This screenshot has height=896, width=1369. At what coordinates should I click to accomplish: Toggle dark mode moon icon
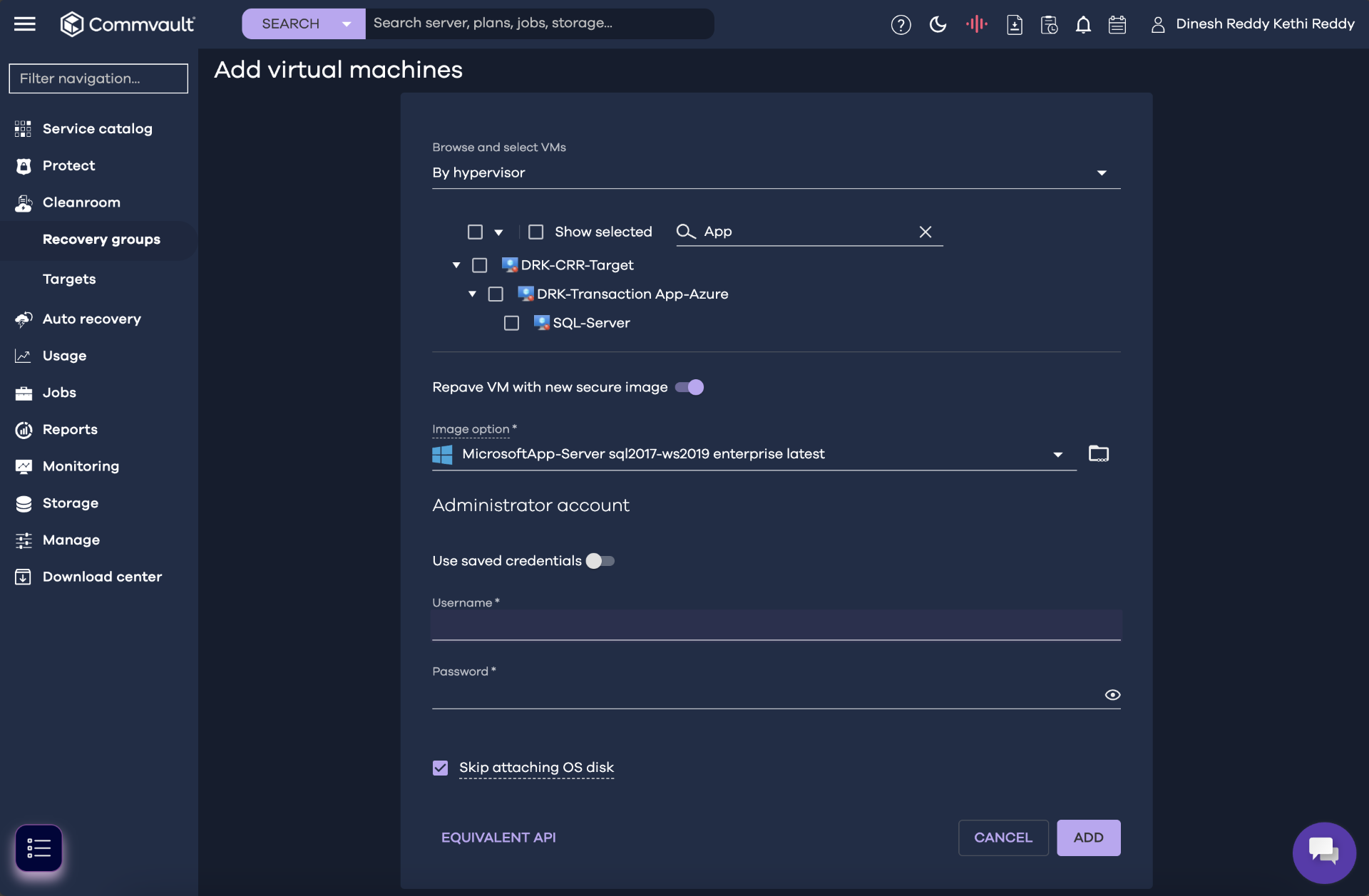pyautogui.click(x=938, y=25)
